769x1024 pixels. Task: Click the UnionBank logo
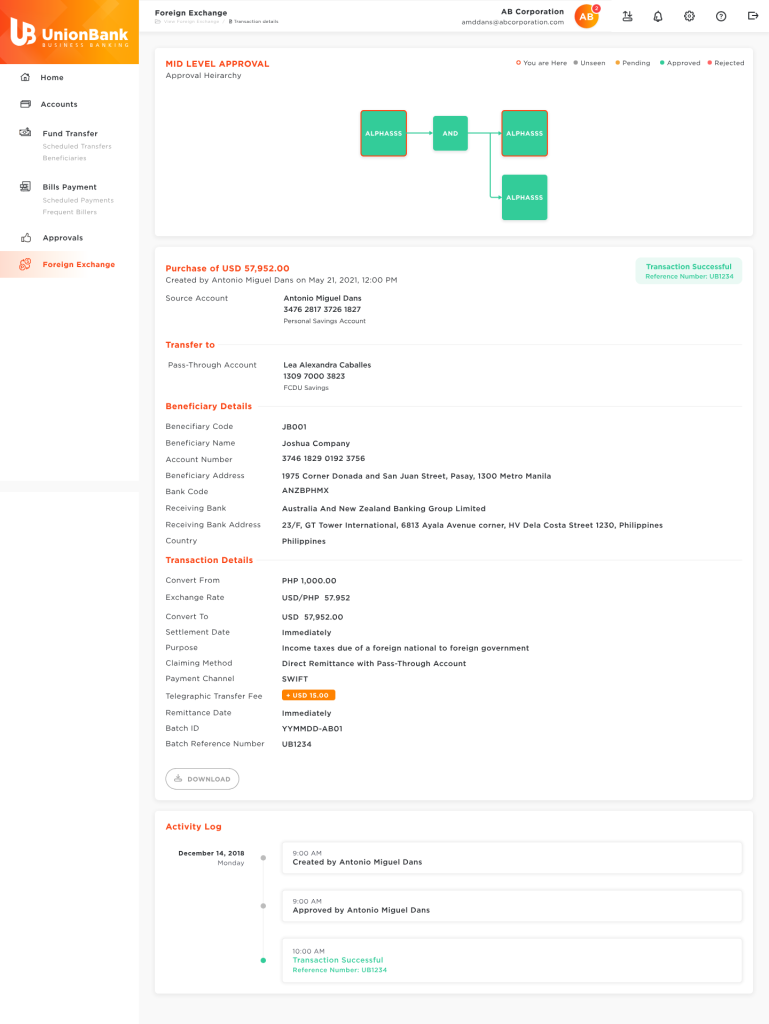pyautogui.click(x=68, y=32)
